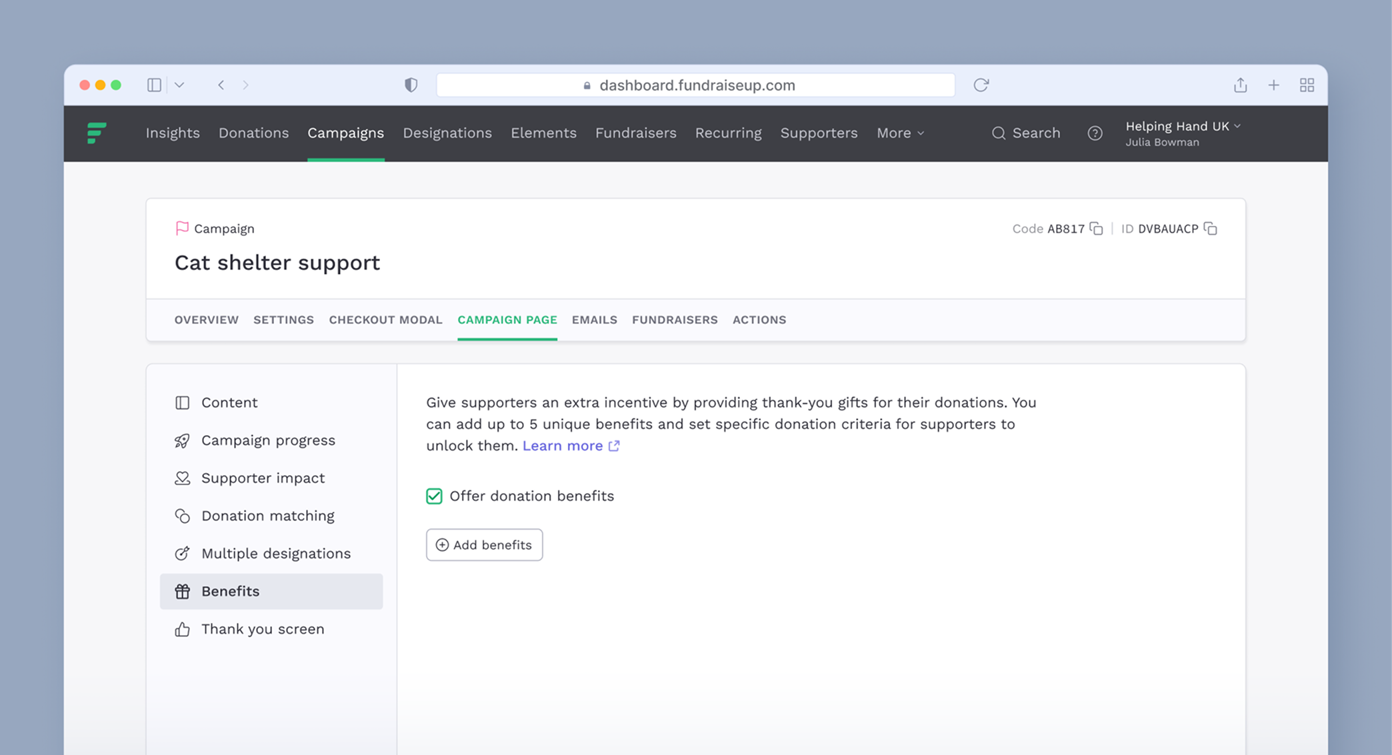Click the browser address bar

click(x=696, y=85)
